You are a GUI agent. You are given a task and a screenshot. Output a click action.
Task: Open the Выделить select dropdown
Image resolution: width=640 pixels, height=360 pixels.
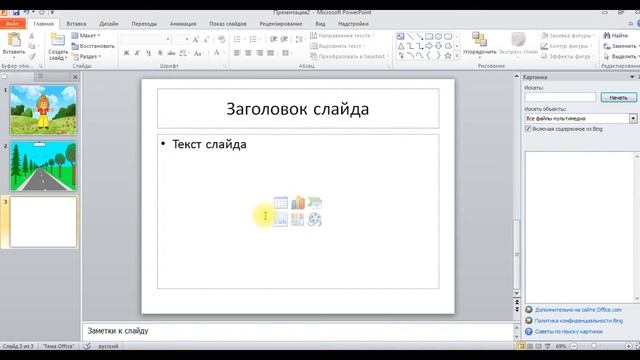[x=621, y=56]
